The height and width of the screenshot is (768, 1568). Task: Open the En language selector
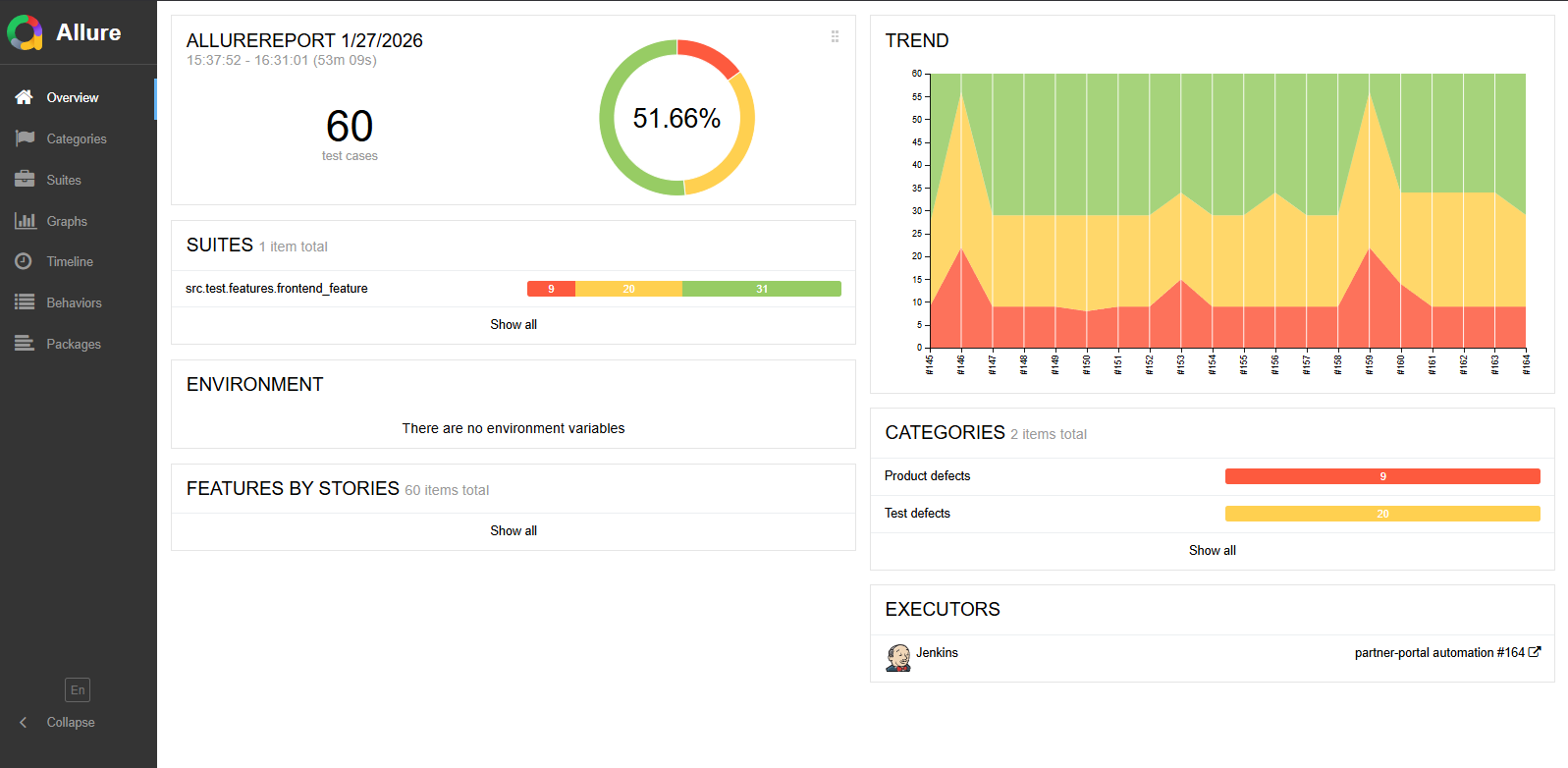(x=78, y=689)
